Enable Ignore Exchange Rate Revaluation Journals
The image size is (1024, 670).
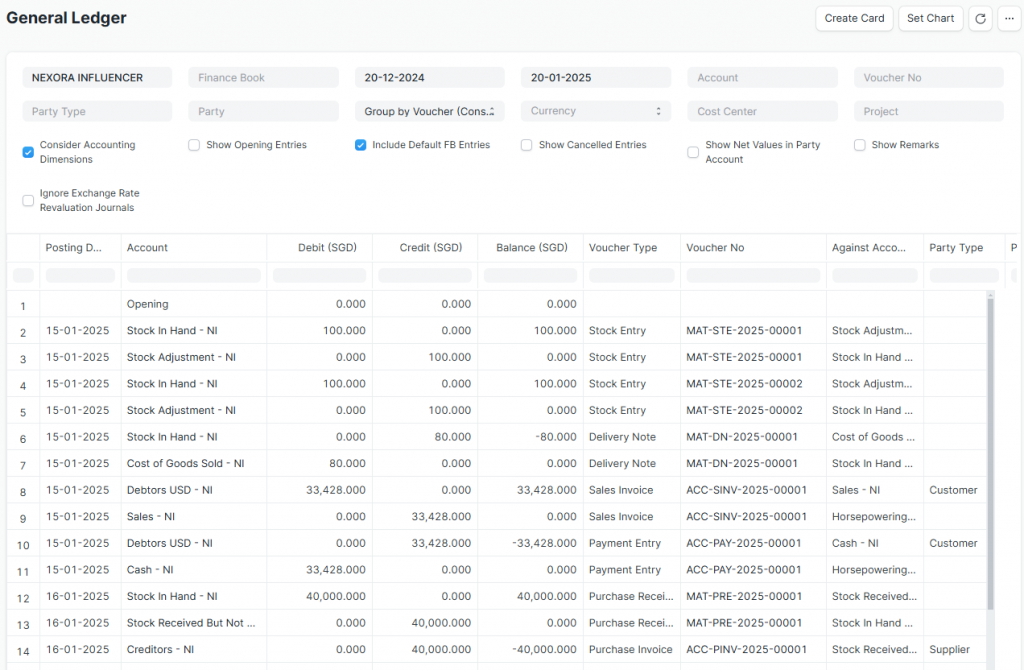click(27, 200)
